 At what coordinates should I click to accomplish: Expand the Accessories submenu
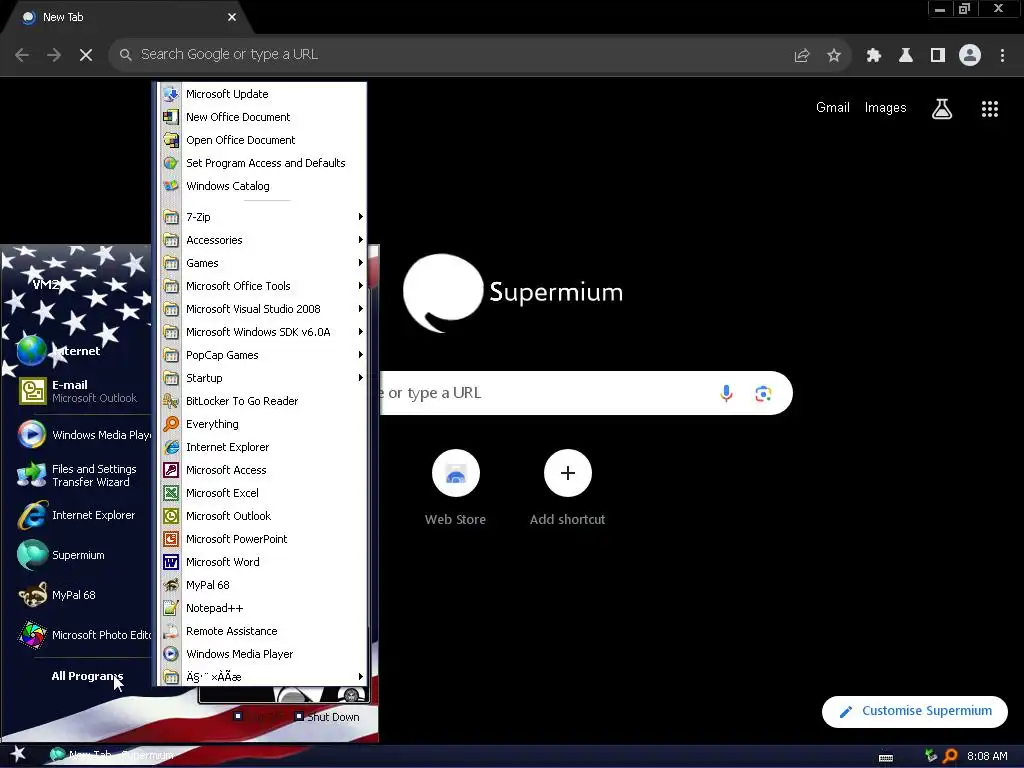[263, 240]
